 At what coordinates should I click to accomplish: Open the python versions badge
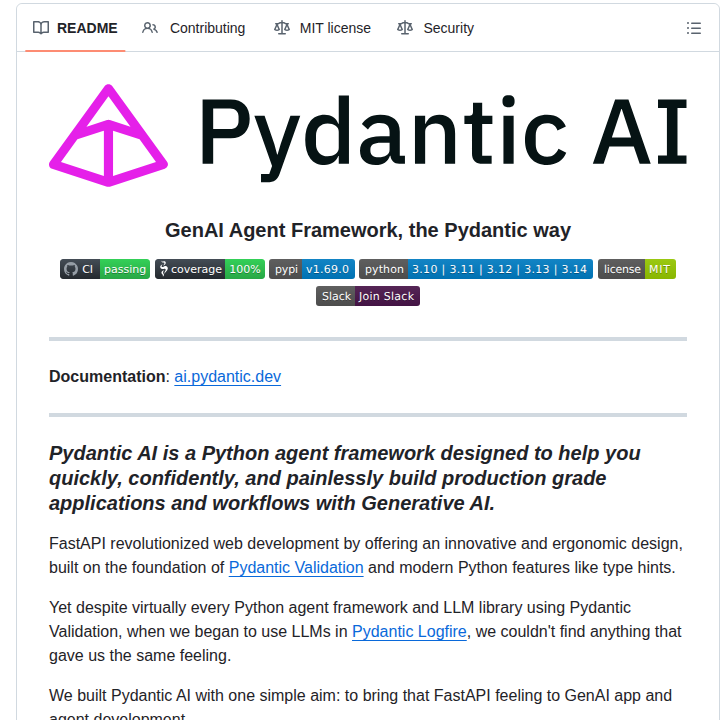tap(476, 269)
